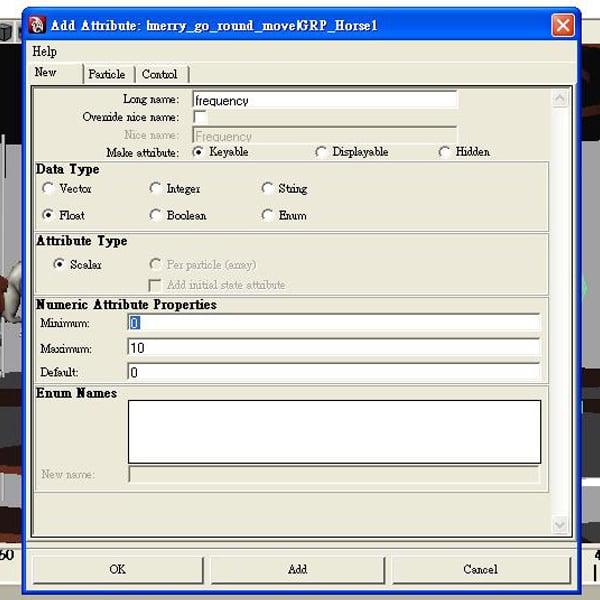Click the Maximum value field

(334, 347)
